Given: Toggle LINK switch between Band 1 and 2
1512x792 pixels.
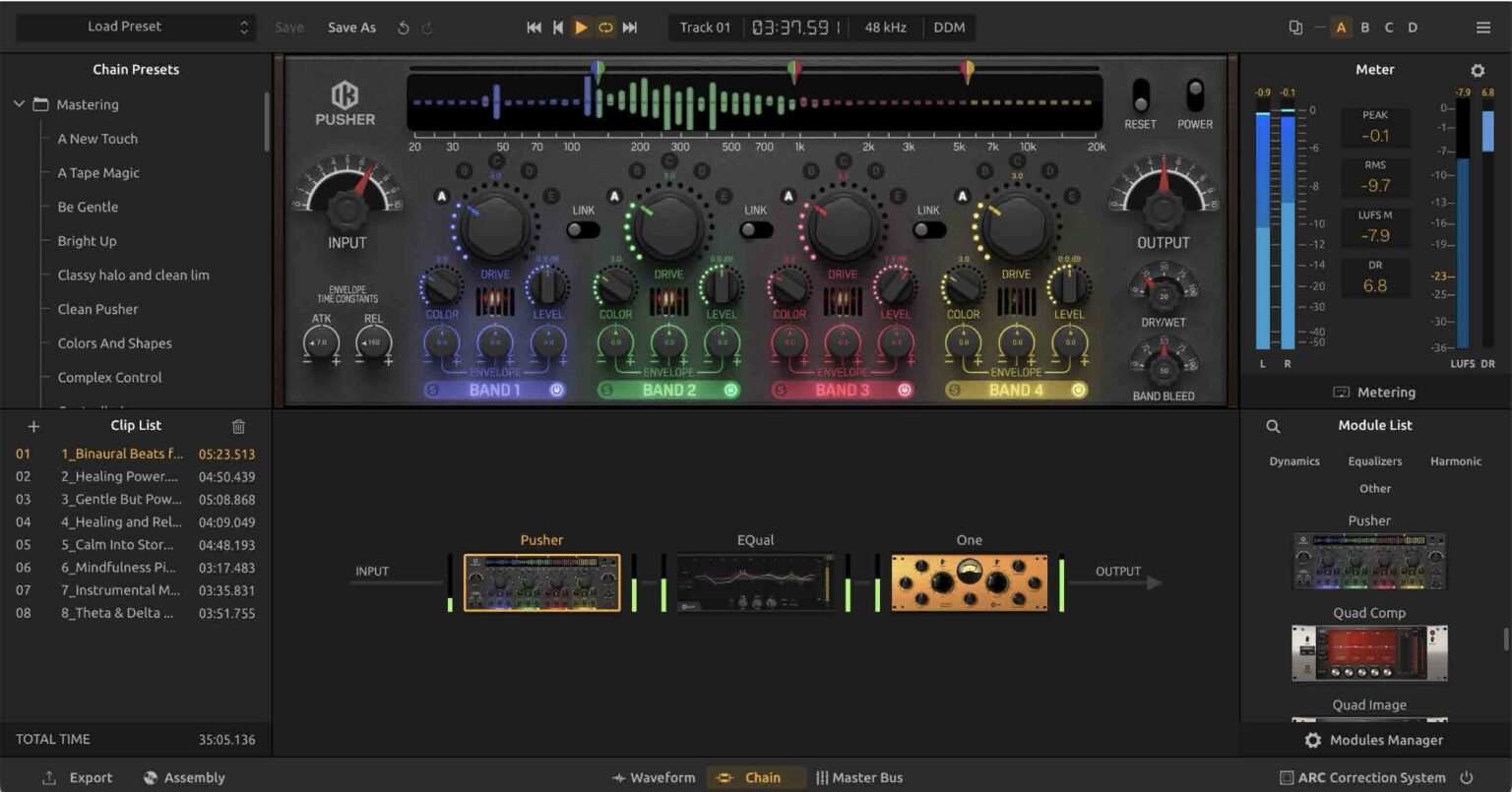Looking at the screenshot, I should (584, 229).
